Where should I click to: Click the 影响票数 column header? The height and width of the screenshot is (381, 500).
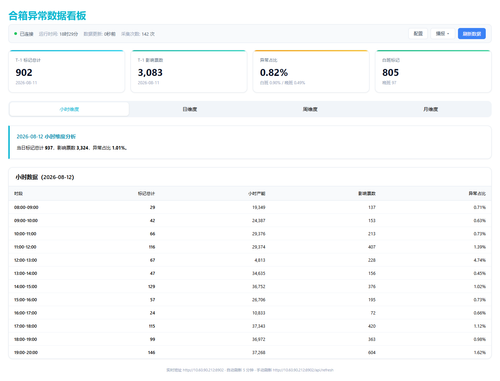tap(367, 194)
